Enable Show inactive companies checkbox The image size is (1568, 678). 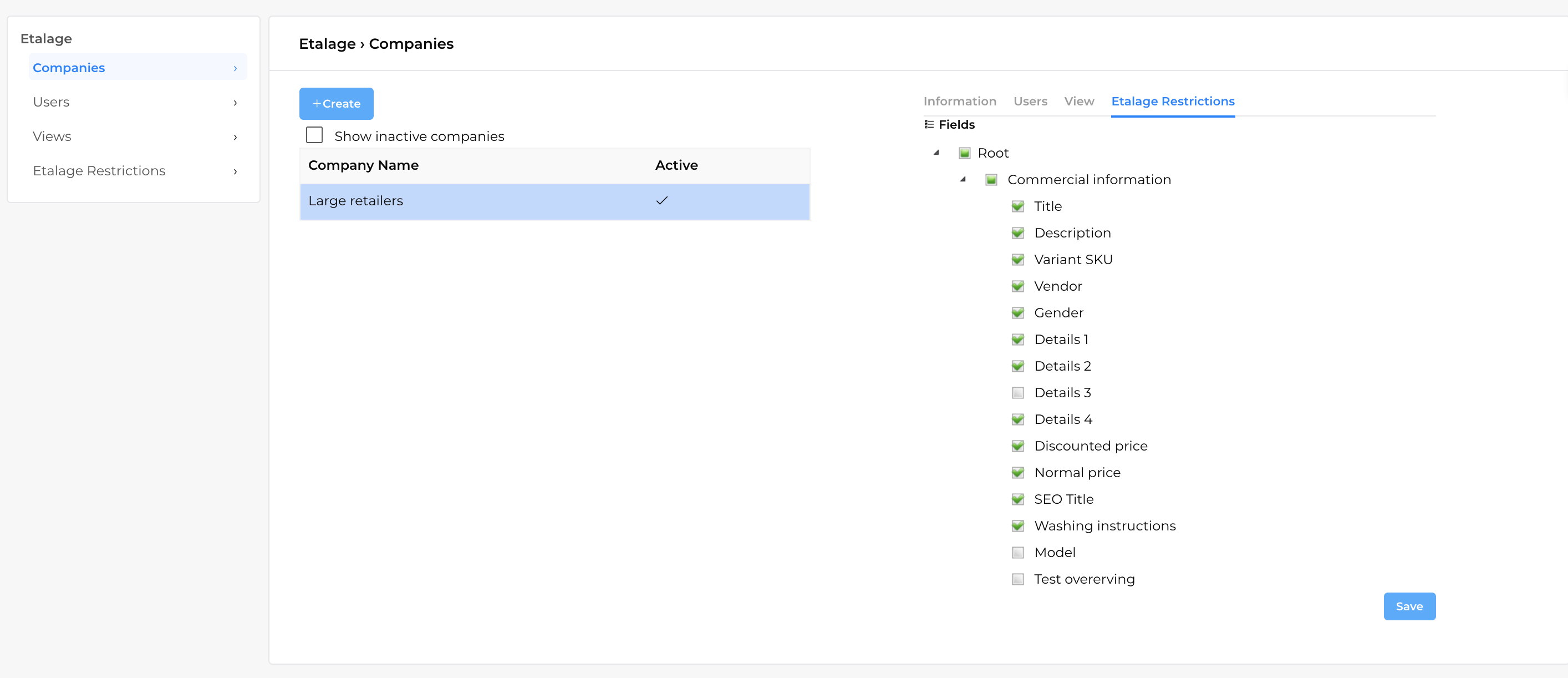point(314,135)
